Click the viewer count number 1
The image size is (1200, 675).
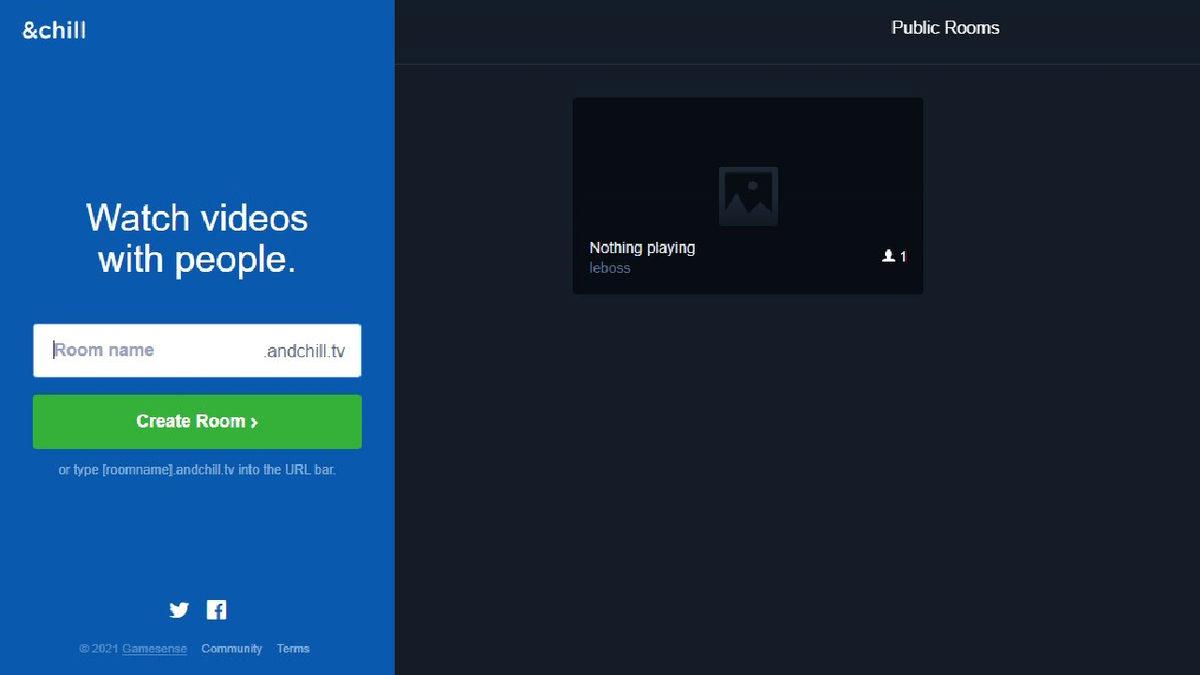coord(903,257)
